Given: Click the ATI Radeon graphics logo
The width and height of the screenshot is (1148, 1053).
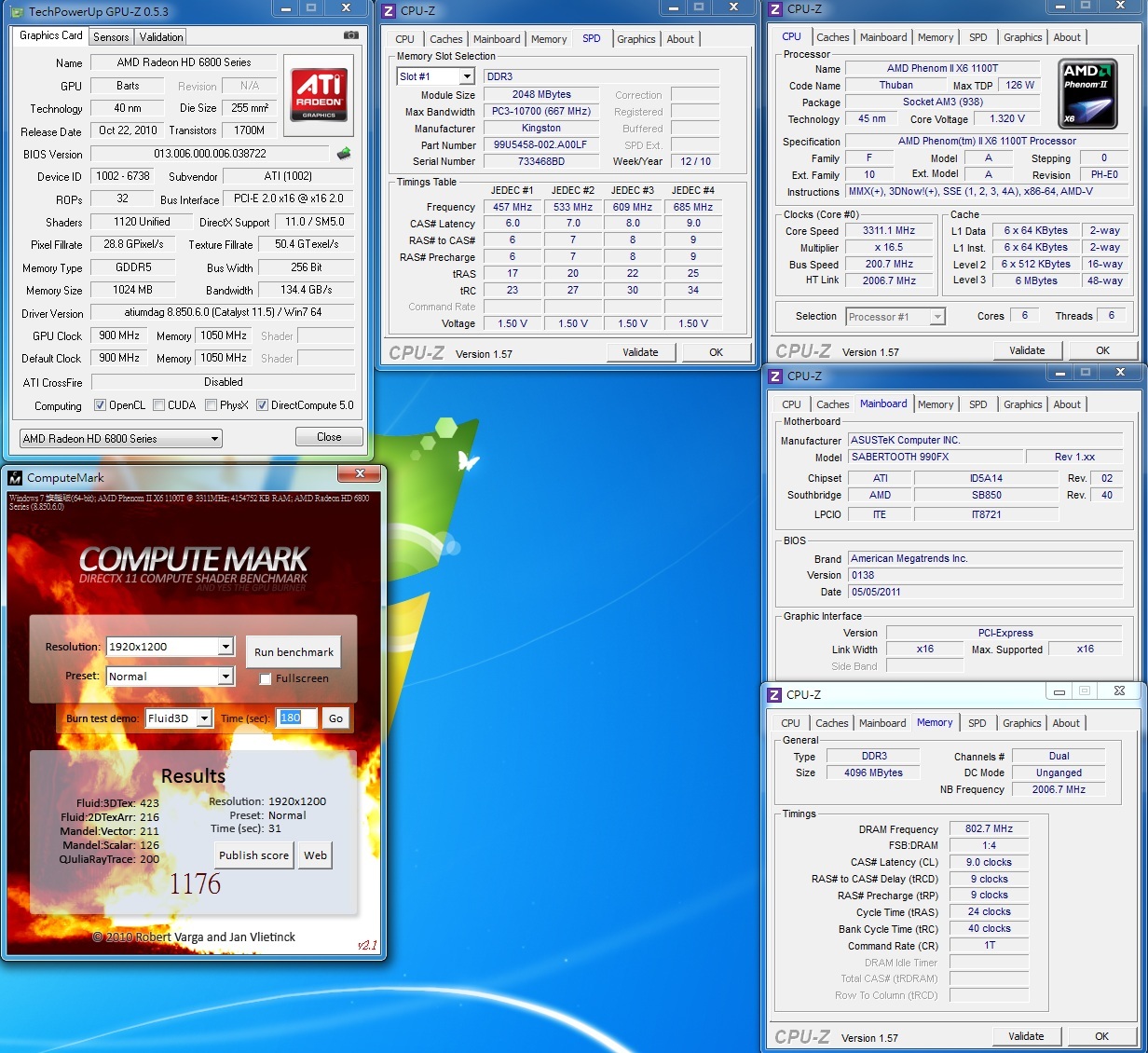Looking at the screenshot, I should 319,94.
